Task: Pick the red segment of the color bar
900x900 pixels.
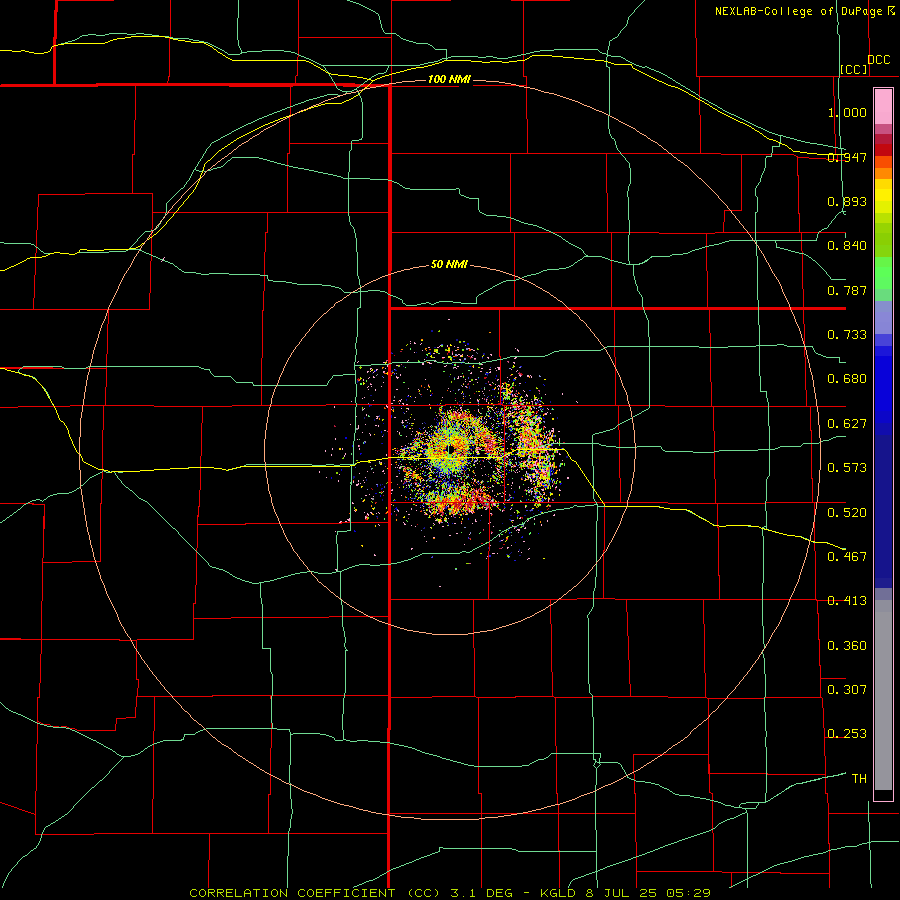Action: click(883, 150)
